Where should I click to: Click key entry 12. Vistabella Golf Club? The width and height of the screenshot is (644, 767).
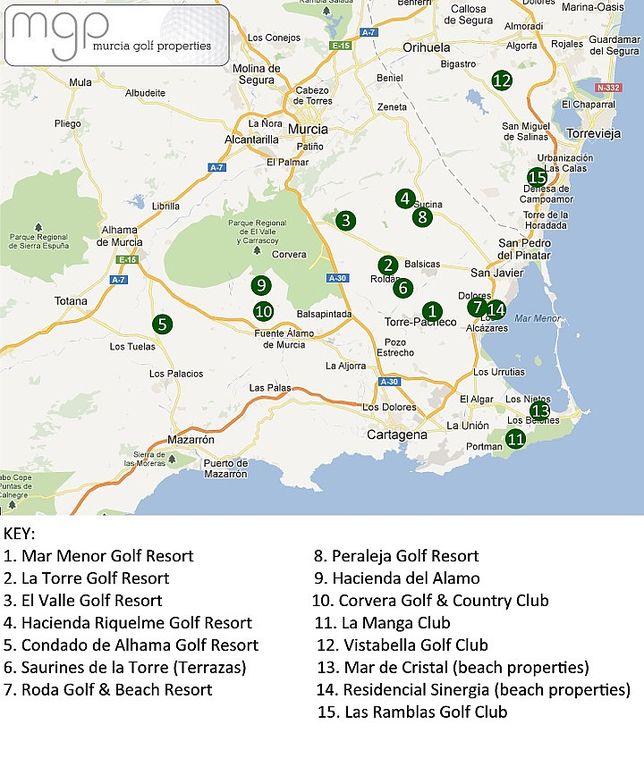click(402, 645)
